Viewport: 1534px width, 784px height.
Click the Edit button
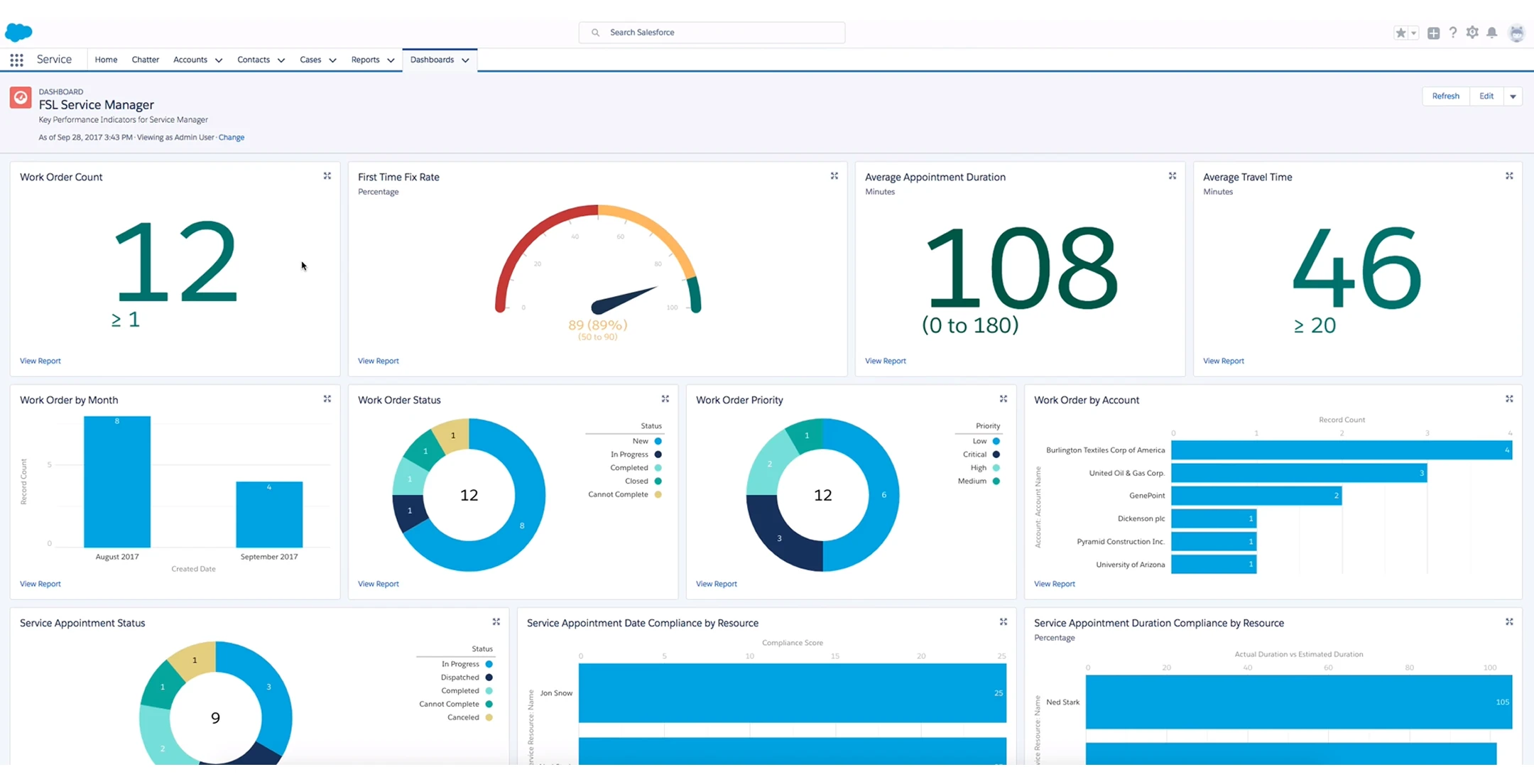click(x=1486, y=97)
